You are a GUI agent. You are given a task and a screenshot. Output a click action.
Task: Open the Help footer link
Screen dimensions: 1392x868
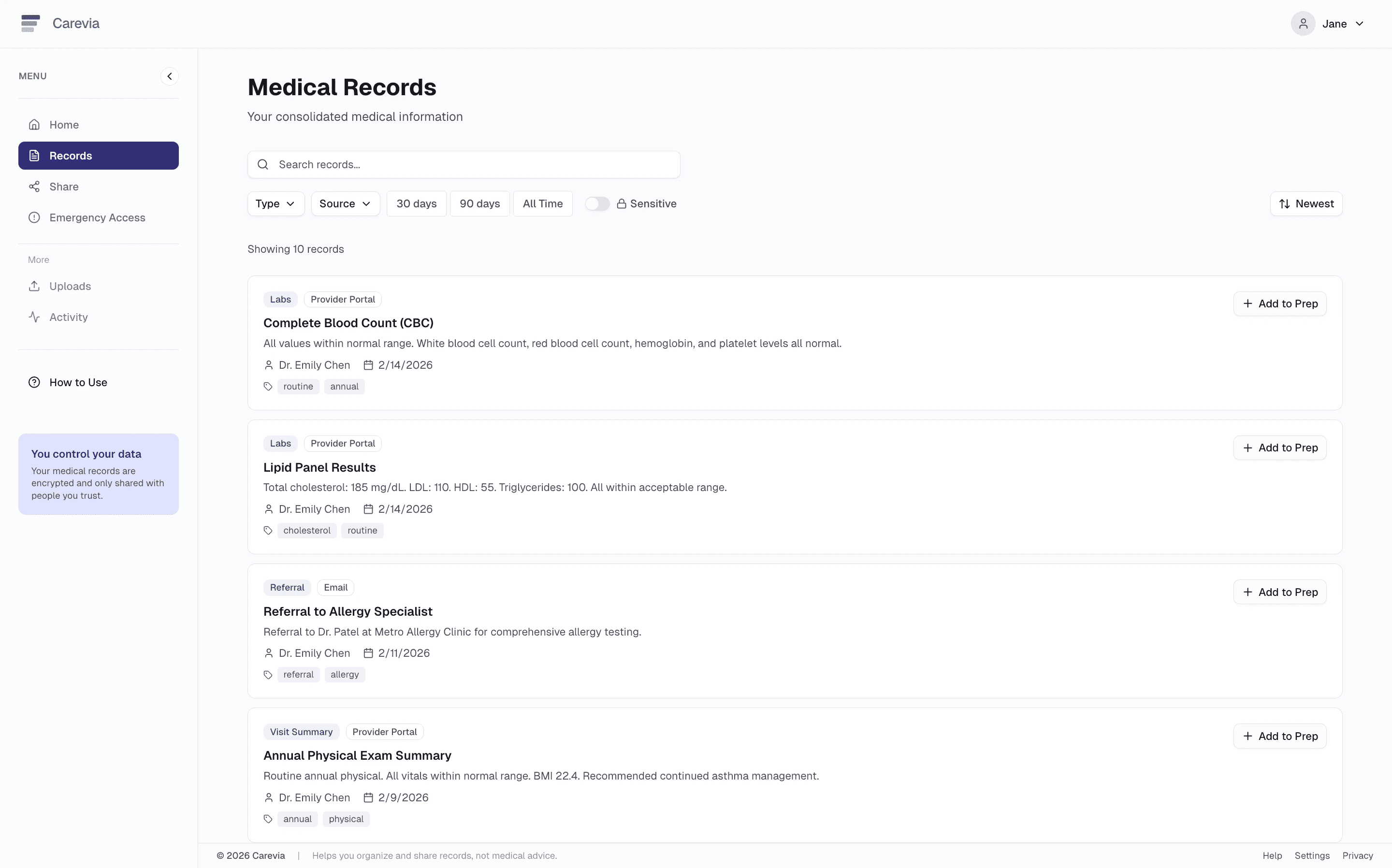1272,855
